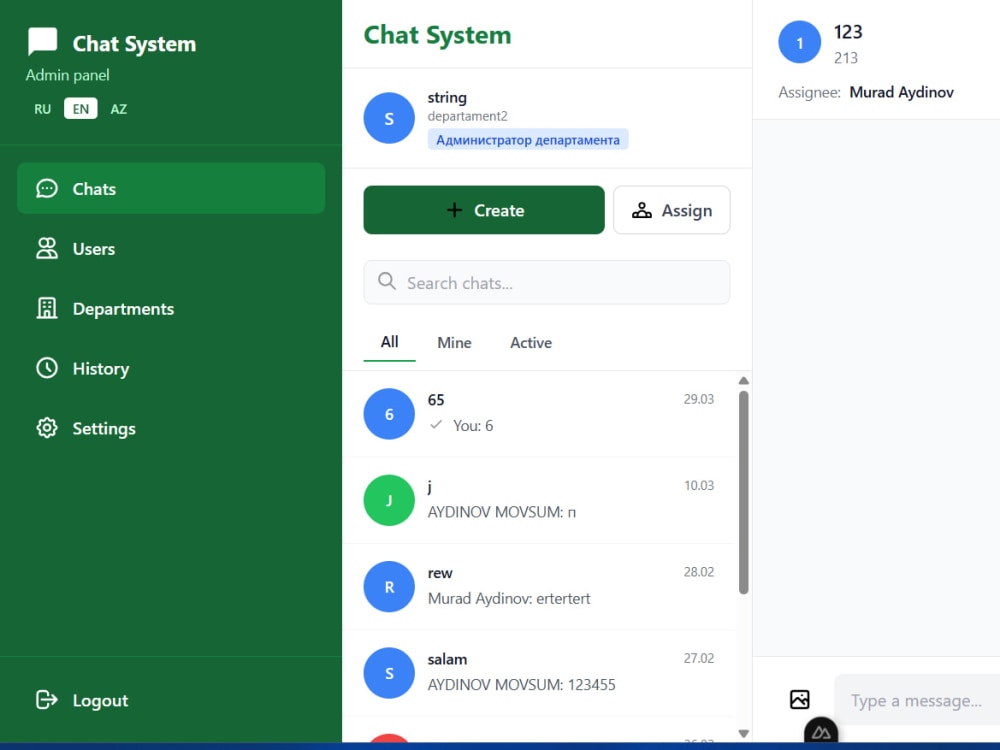
Task: Click the 10.03 date on chat j
Action: 699,485
